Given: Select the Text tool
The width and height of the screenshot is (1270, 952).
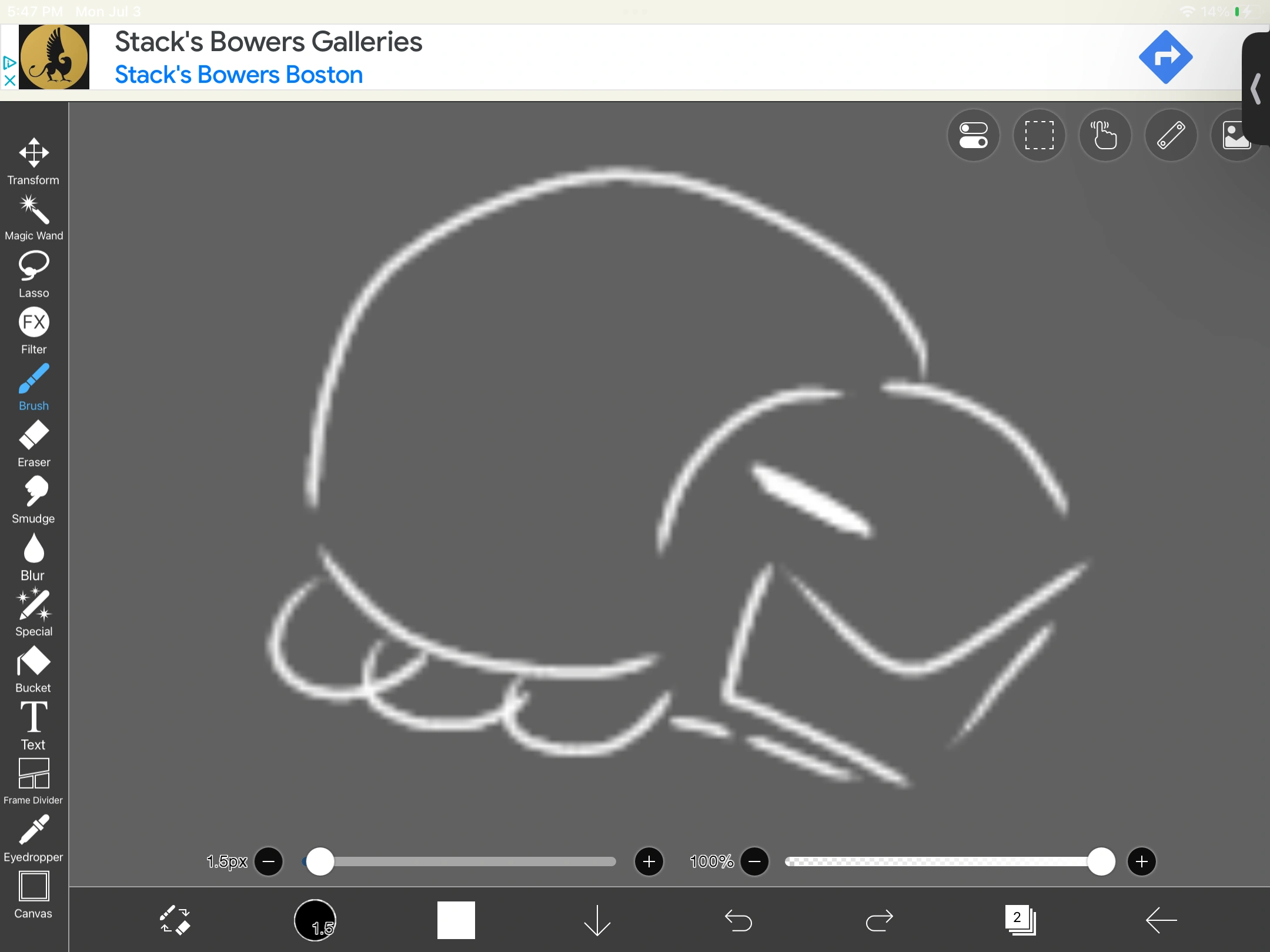Looking at the screenshot, I should [x=34, y=725].
